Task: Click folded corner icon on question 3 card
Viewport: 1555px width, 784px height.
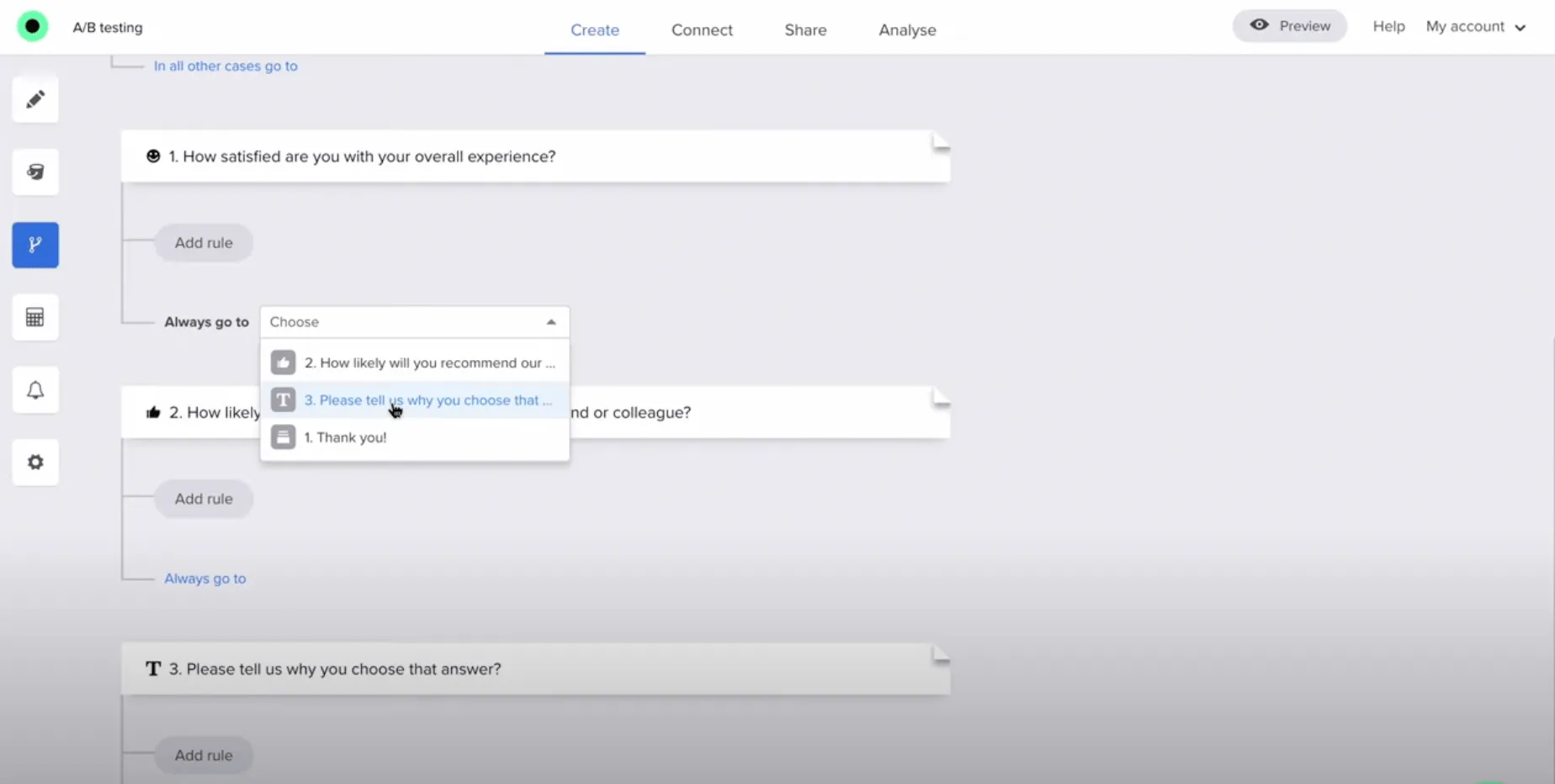Action: [940, 654]
